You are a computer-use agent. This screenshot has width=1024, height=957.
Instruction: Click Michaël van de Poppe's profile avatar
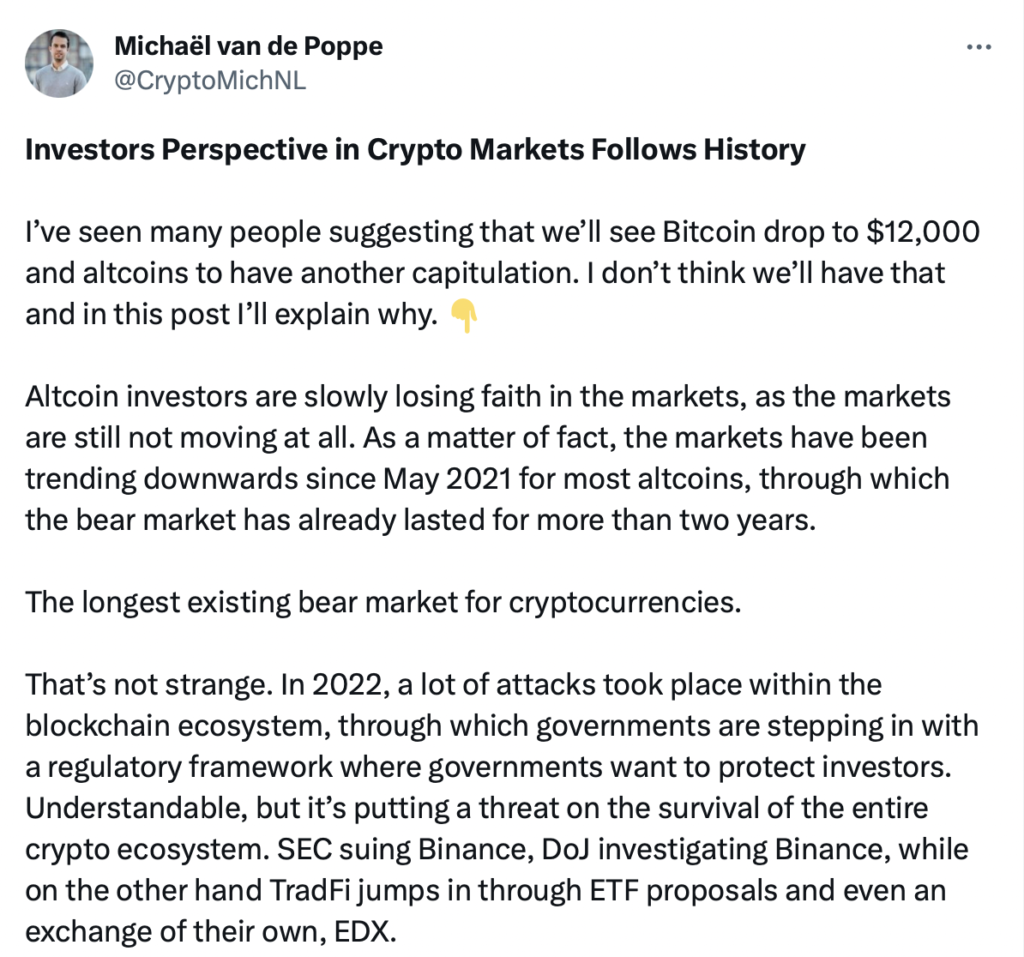[59, 63]
